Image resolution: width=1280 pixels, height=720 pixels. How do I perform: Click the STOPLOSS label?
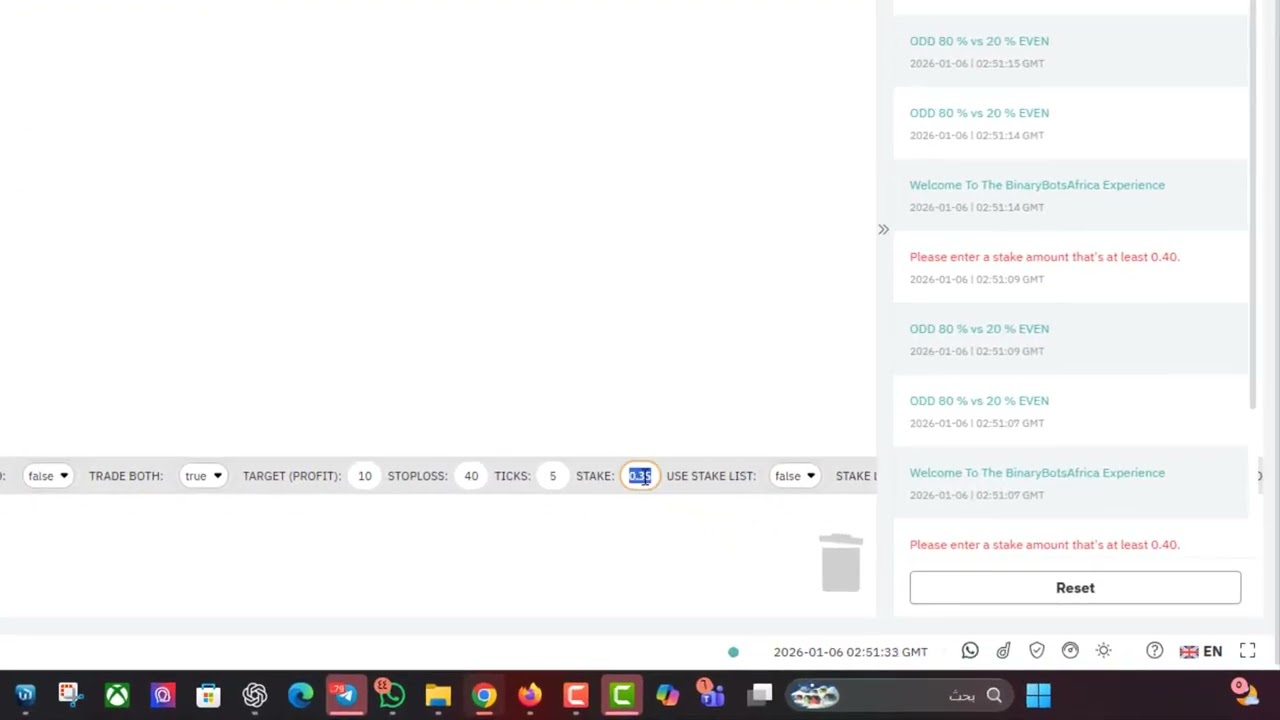coord(418,476)
